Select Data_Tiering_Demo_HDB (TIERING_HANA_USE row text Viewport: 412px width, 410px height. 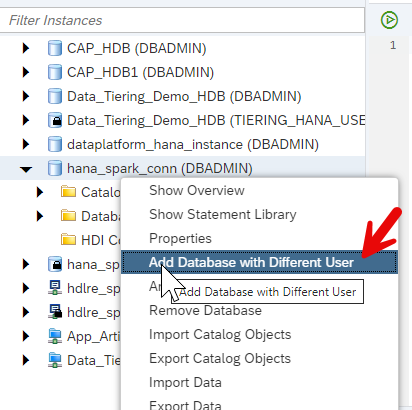[x=216, y=120]
